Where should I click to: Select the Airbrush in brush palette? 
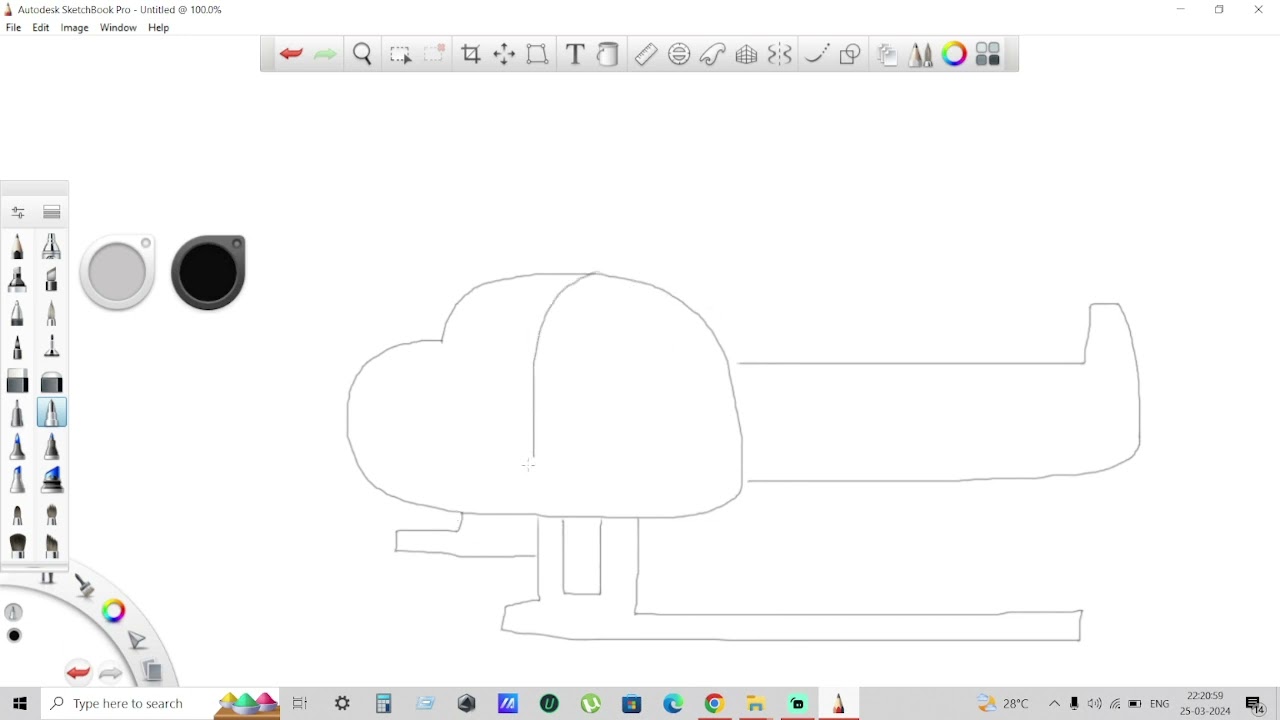[52, 245]
